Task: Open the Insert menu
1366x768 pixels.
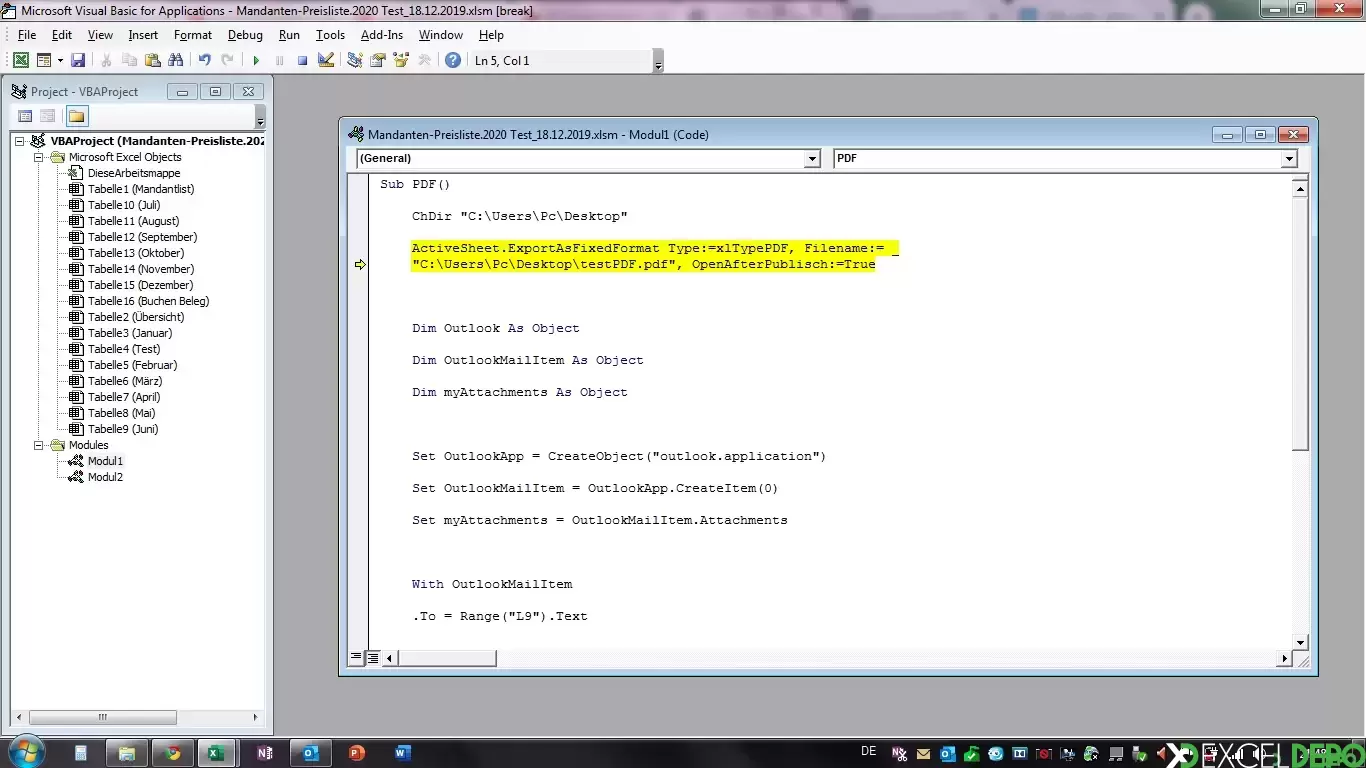Action: point(143,34)
